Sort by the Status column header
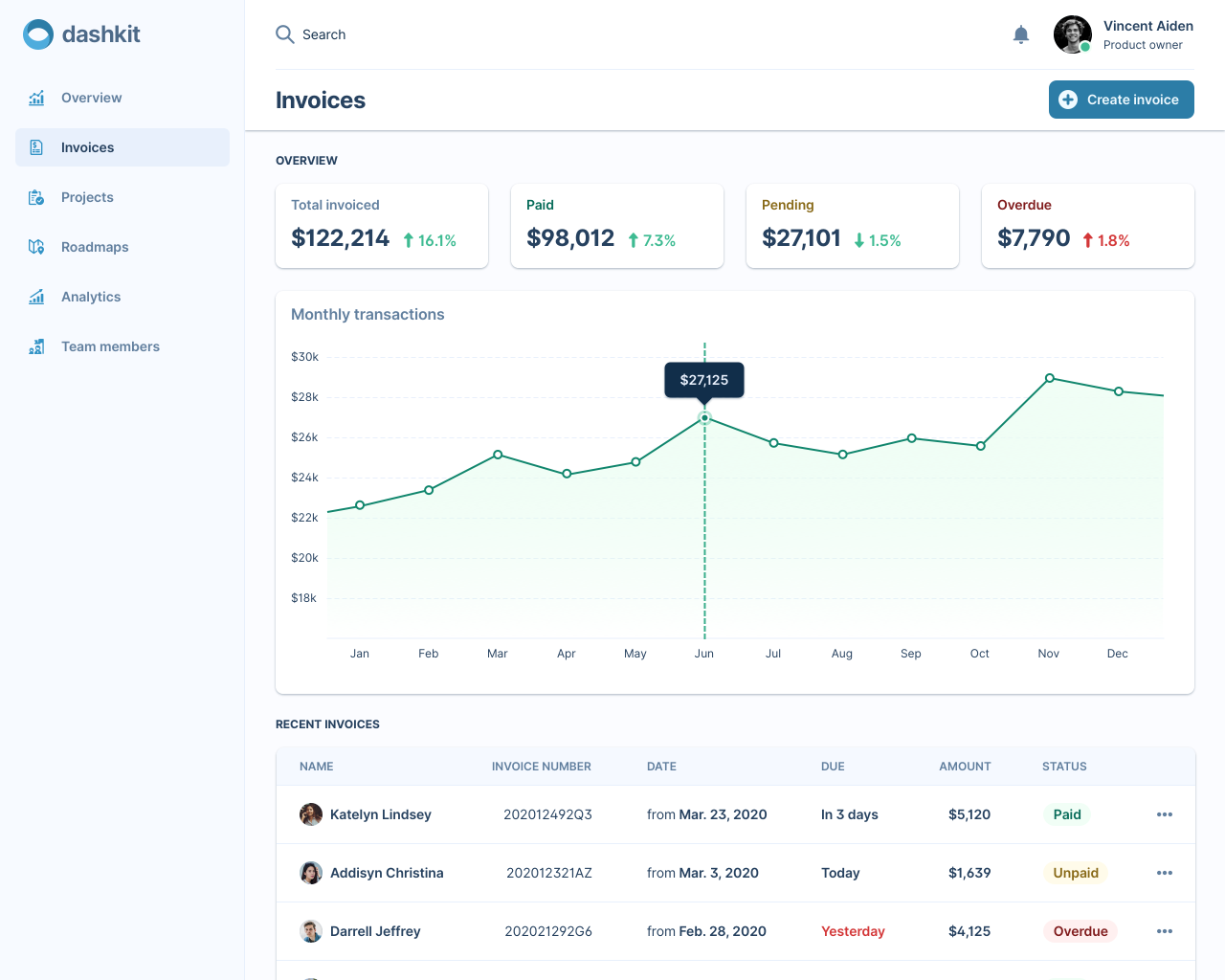The image size is (1225, 980). [1064, 767]
